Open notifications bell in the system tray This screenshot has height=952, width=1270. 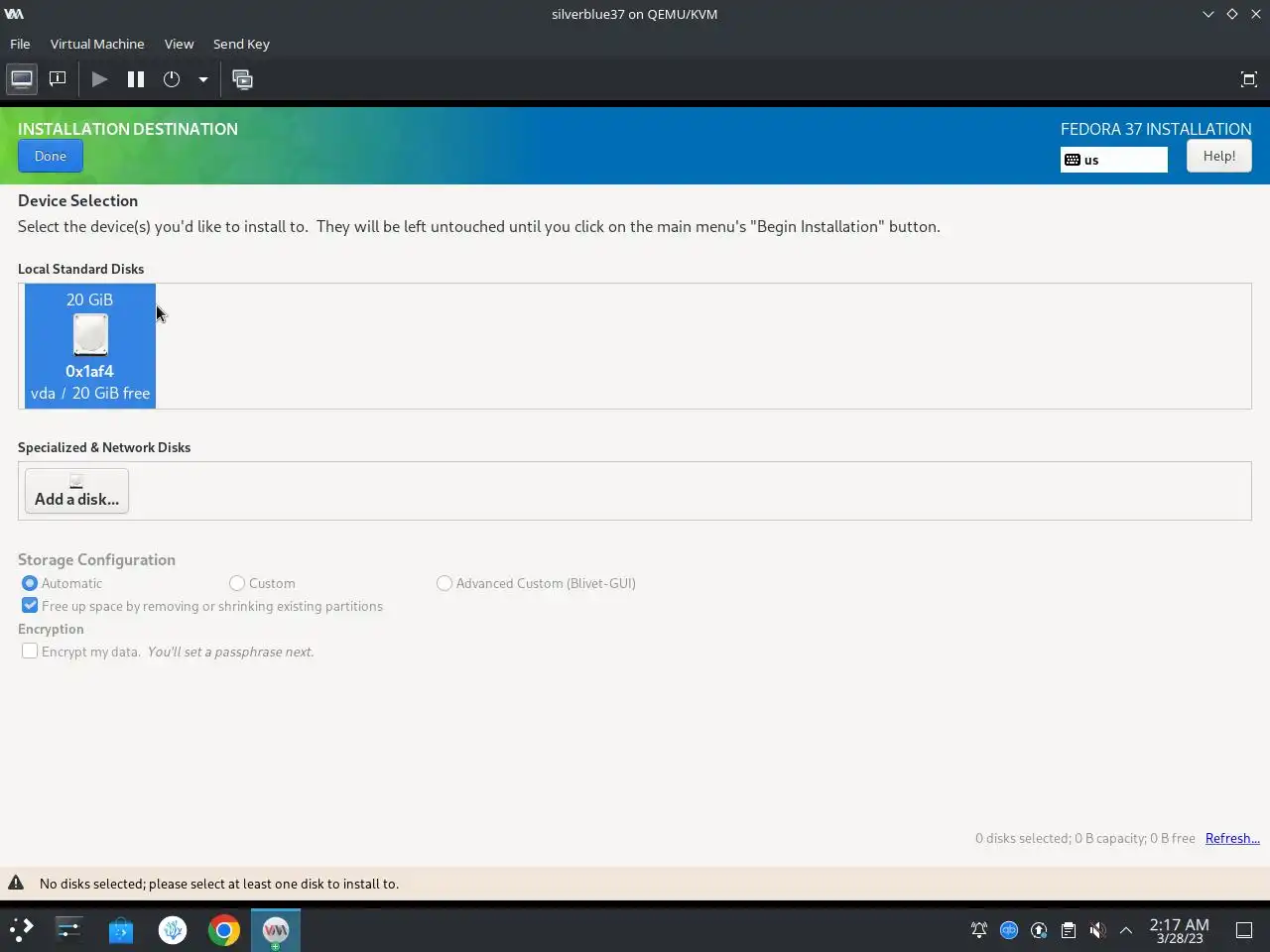(x=979, y=930)
